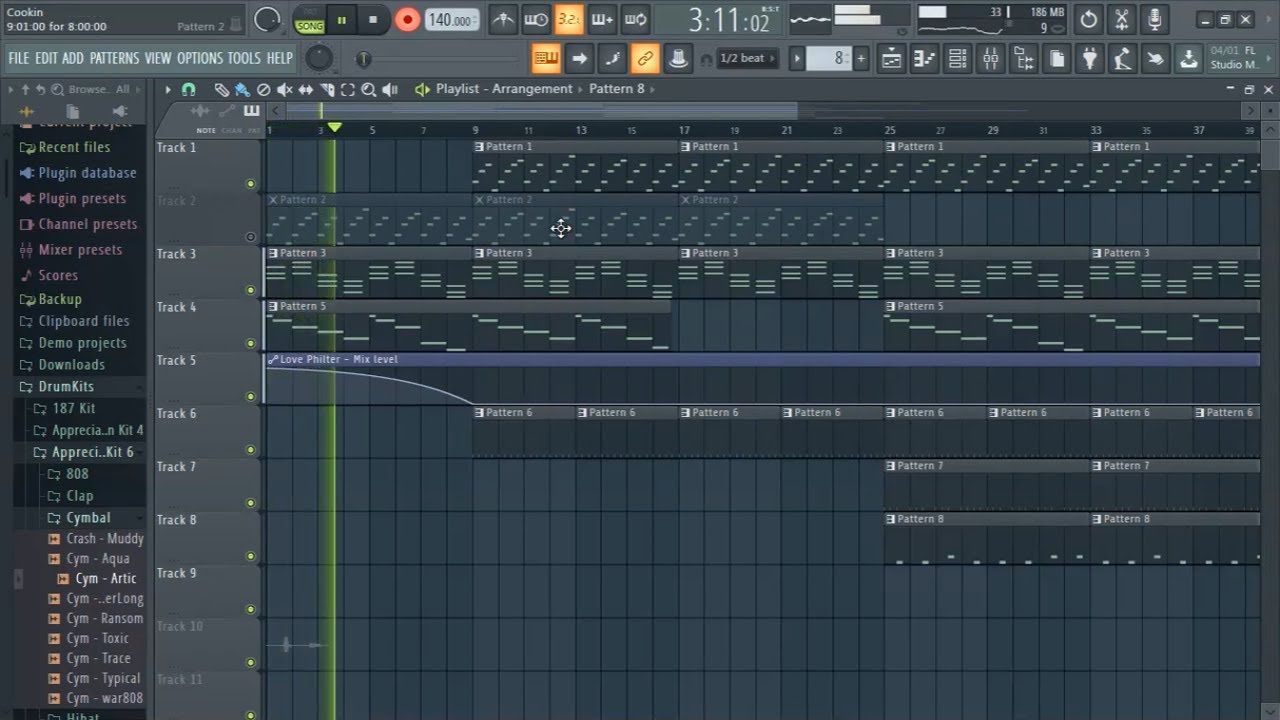
Task: Open the Playlist options menu arrow
Action: click(x=168, y=89)
